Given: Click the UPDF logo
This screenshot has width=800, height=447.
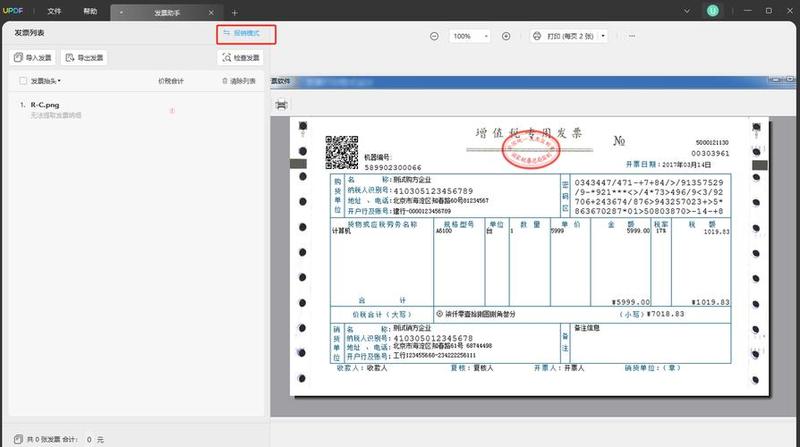Looking at the screenshot, I should 13,11.
